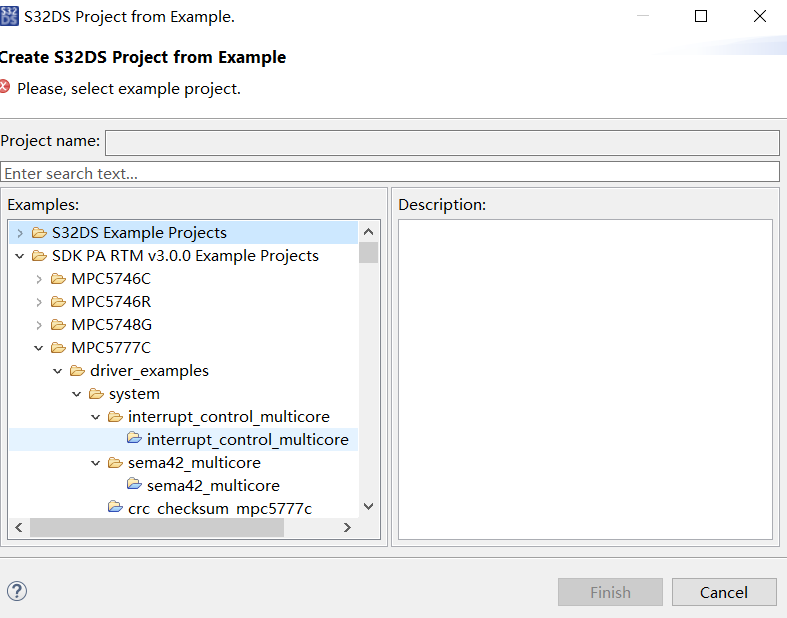Collapse the system folder node
Viewport: 787px width, 618px height.
tap(76, 394)
